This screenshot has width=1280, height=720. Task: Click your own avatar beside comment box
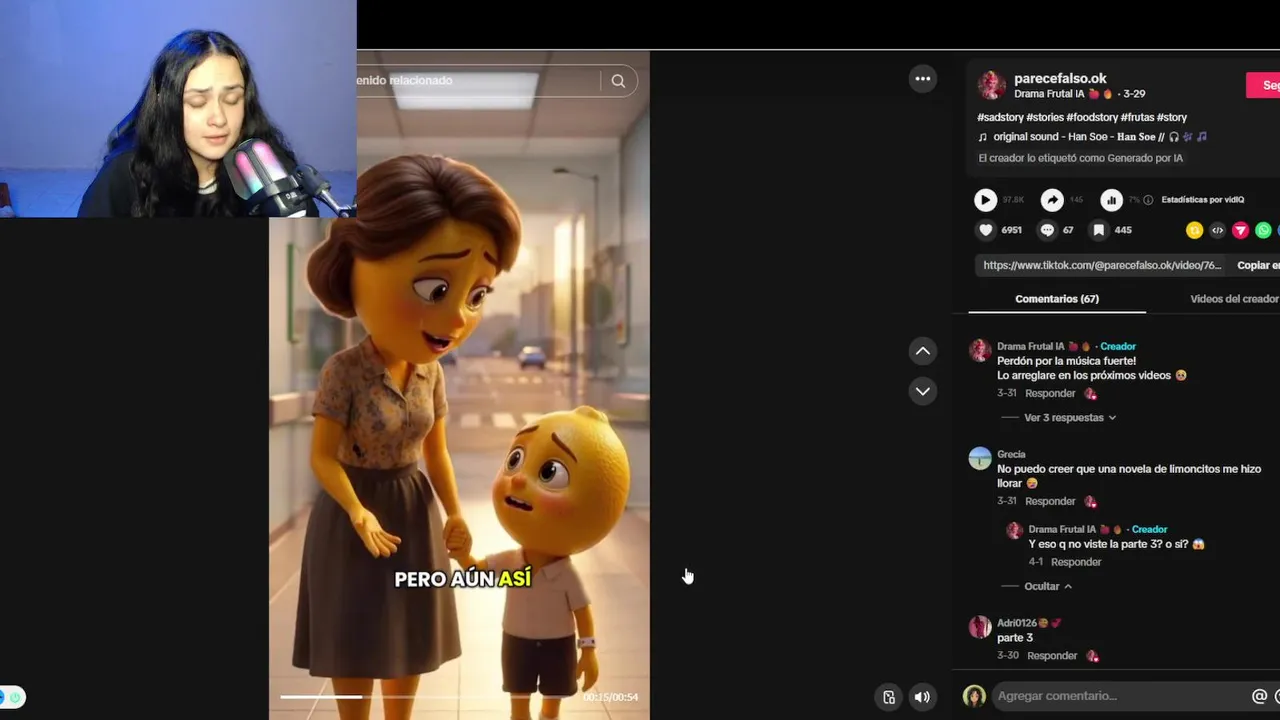(974, 696)
